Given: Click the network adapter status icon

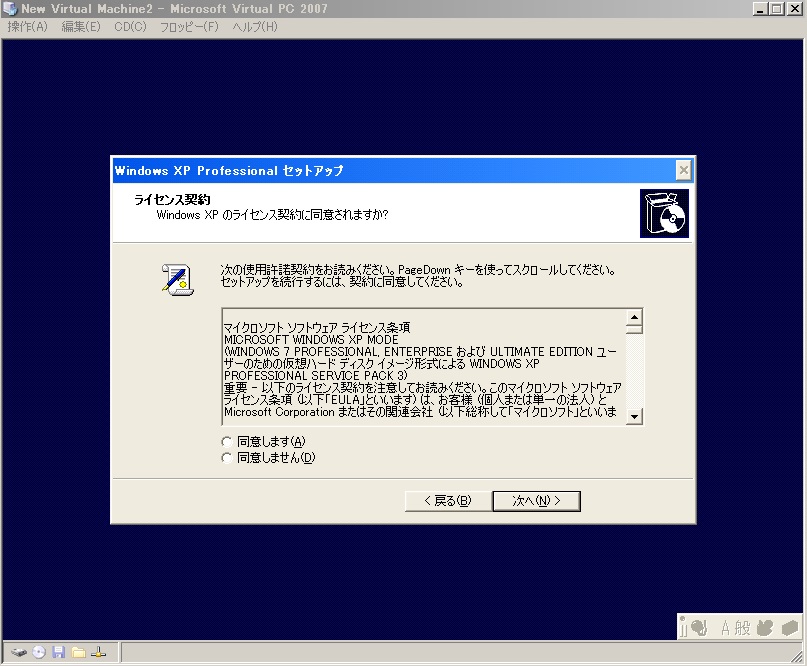Looking at the screenshot, I should tap(98, 652).
